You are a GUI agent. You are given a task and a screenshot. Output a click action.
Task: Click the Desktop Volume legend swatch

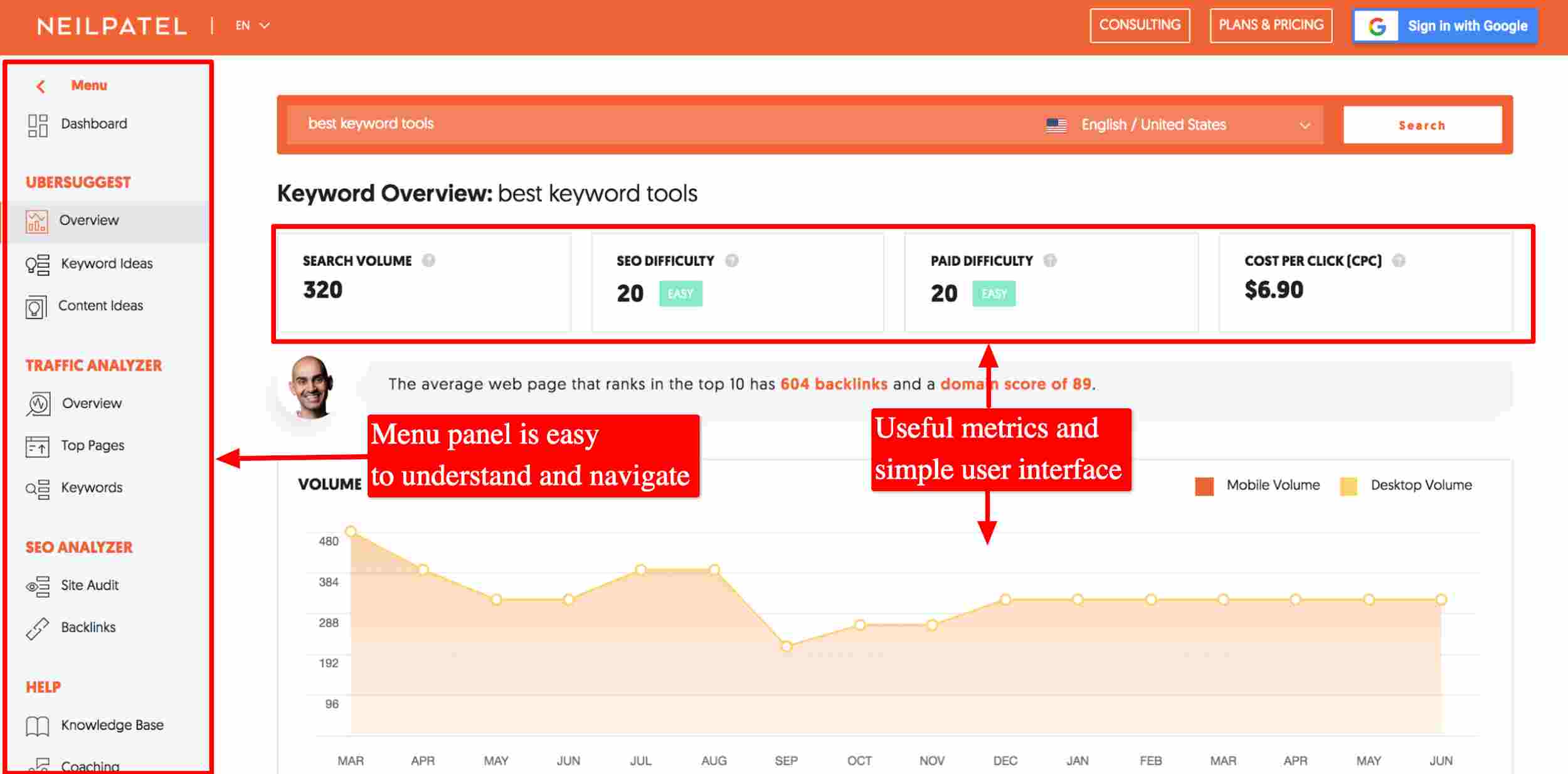(1348, 486)
